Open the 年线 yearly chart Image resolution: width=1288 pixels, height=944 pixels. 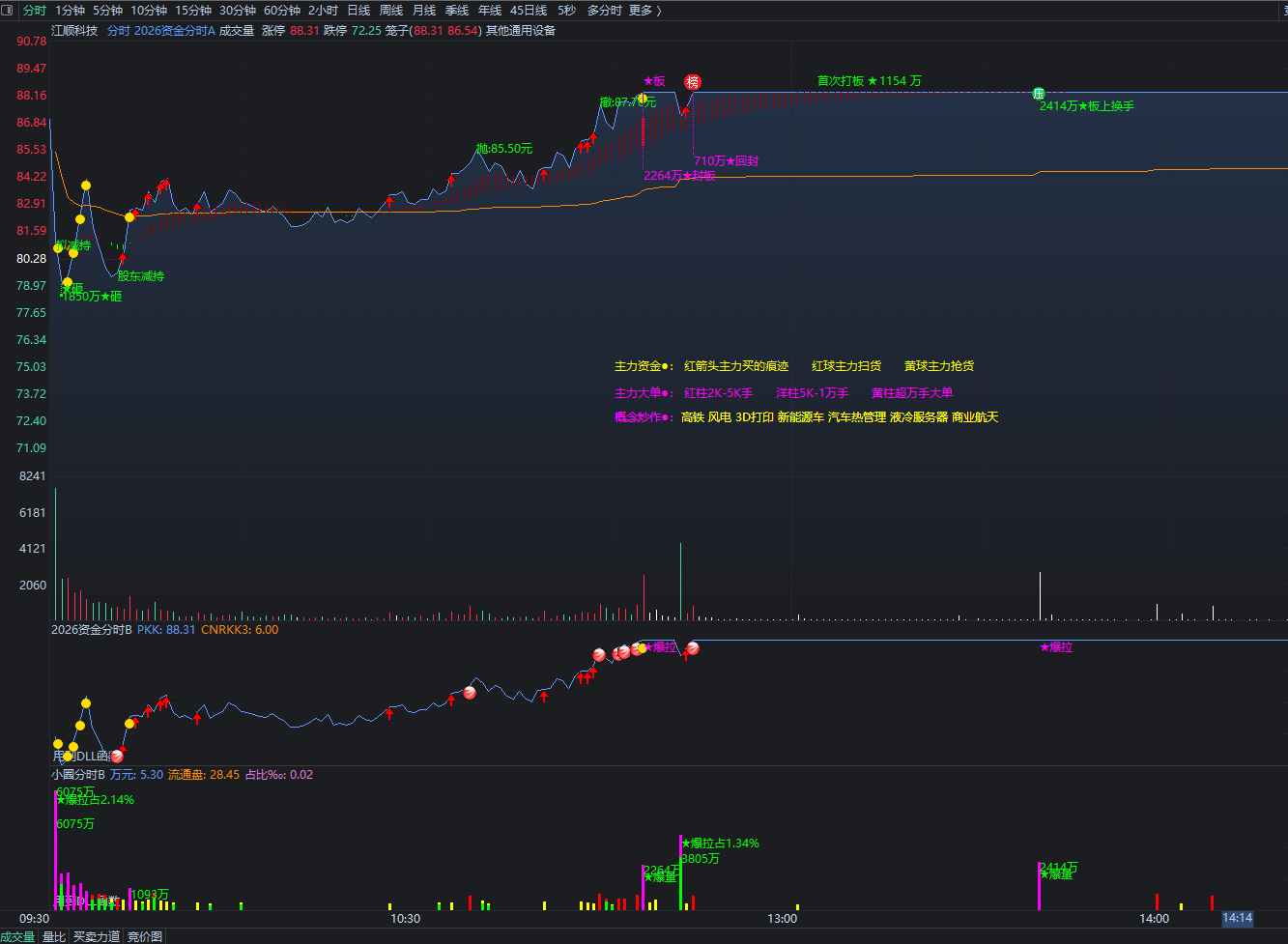tap(490, 11)
